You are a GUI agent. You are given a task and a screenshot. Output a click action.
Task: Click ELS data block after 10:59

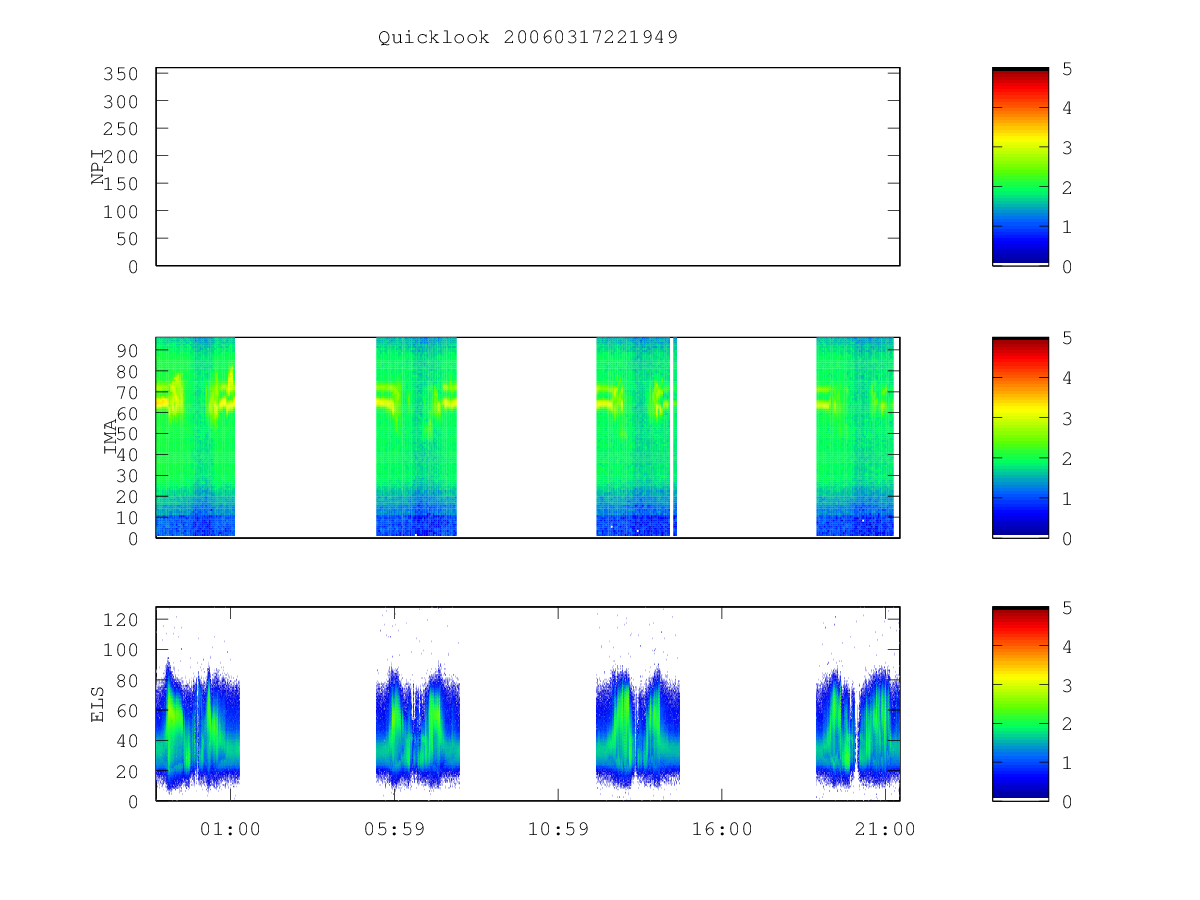coord(638,725)
